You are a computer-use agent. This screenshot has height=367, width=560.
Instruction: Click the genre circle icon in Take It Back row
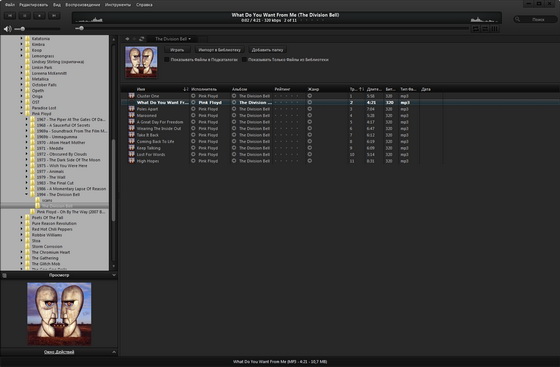click(x=310, y=135)
